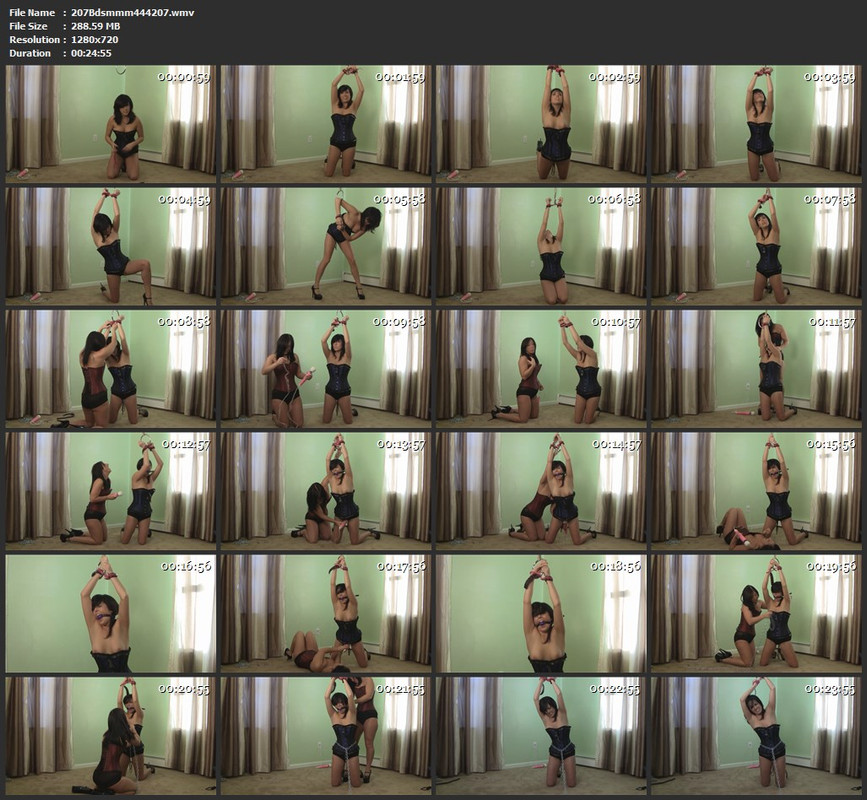This screenshot has height=800, width=867.
Task: Open the frame at 00:11:57
Action: 756,369
